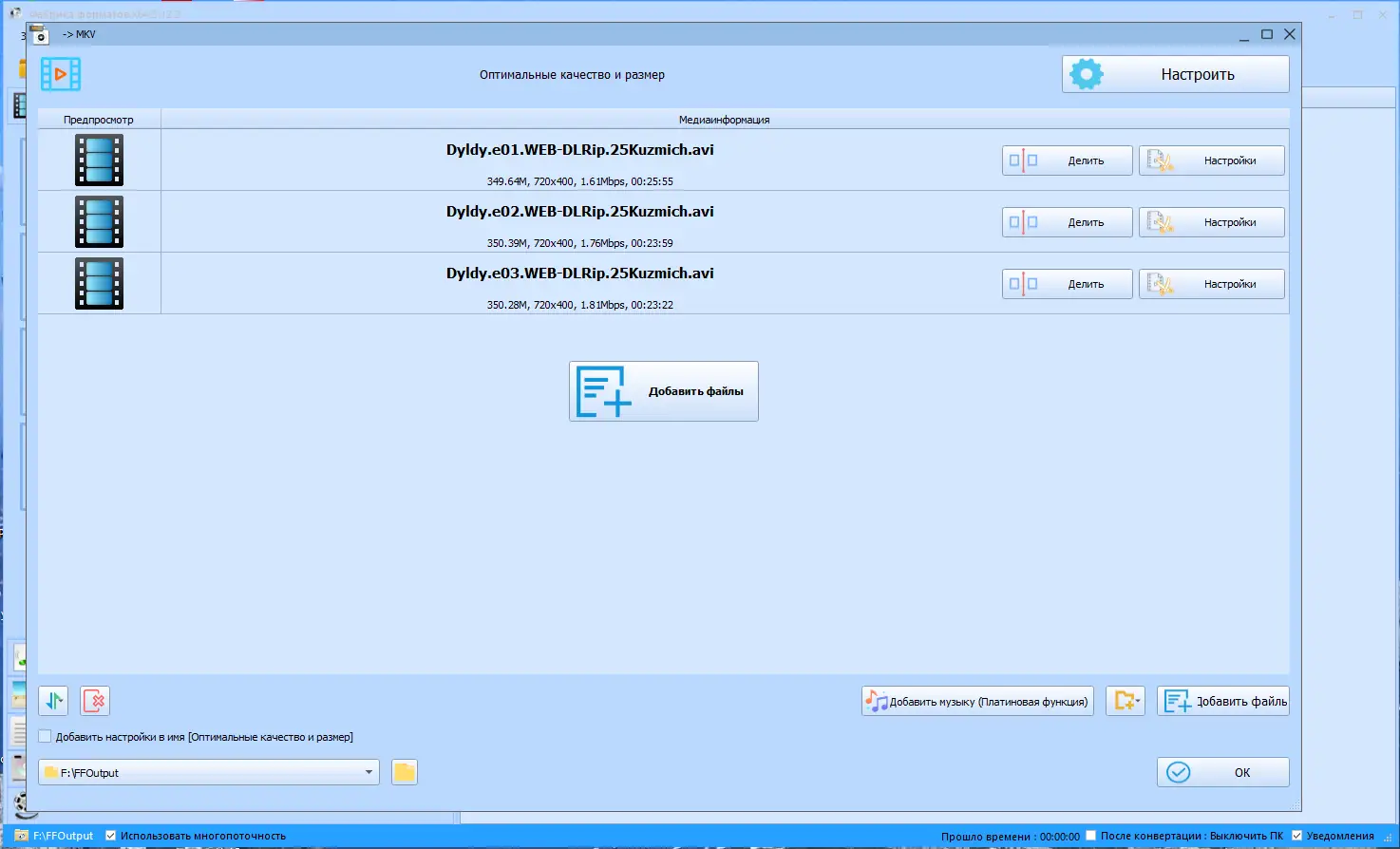Confirm with the OK button
The width and height of the screenshot is (1400, 849).
[1223, 772]
